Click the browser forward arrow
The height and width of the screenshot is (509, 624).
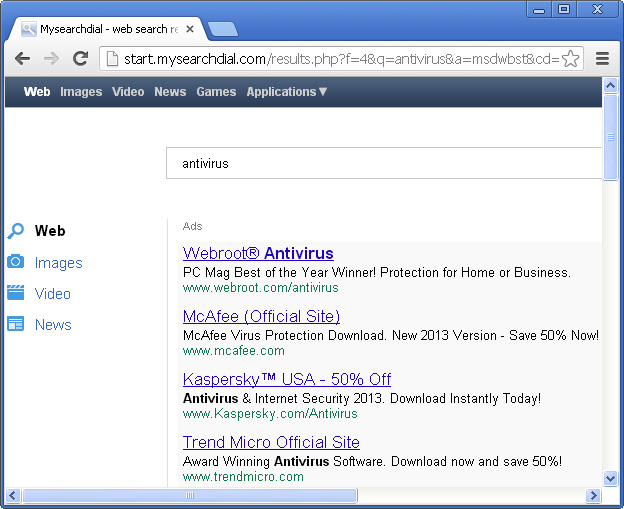[51, 59]
